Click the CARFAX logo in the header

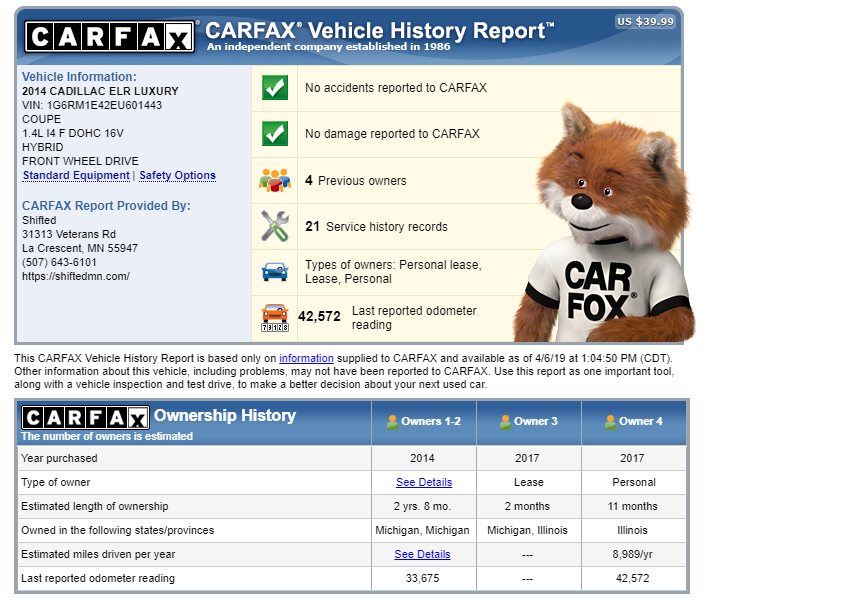(109, 38)
